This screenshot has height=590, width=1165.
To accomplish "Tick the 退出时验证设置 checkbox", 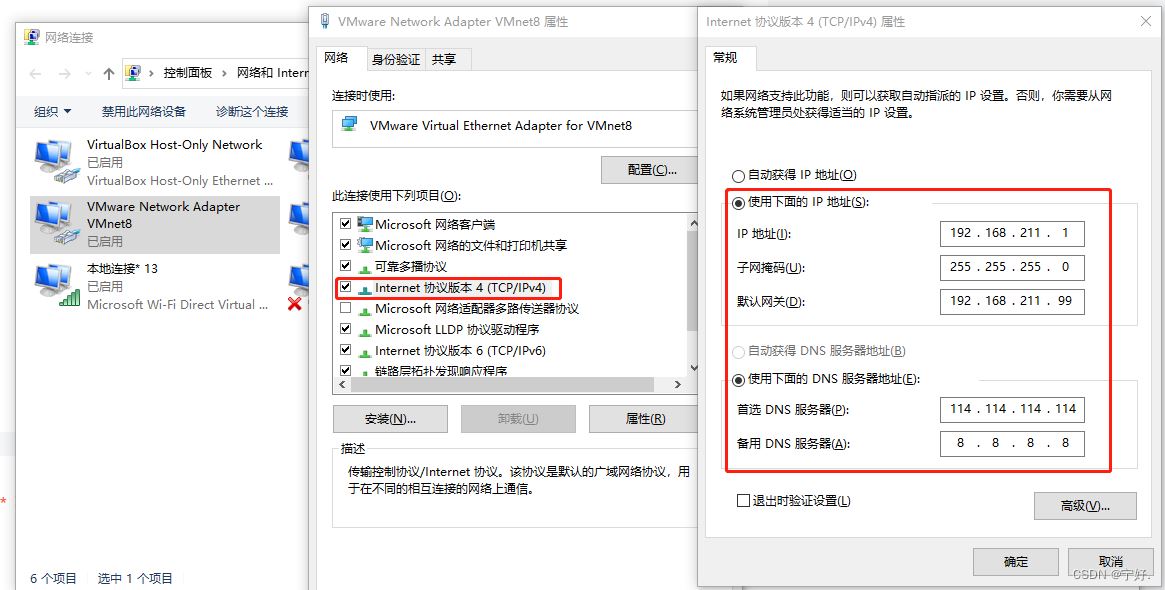I will pos(743,501).
